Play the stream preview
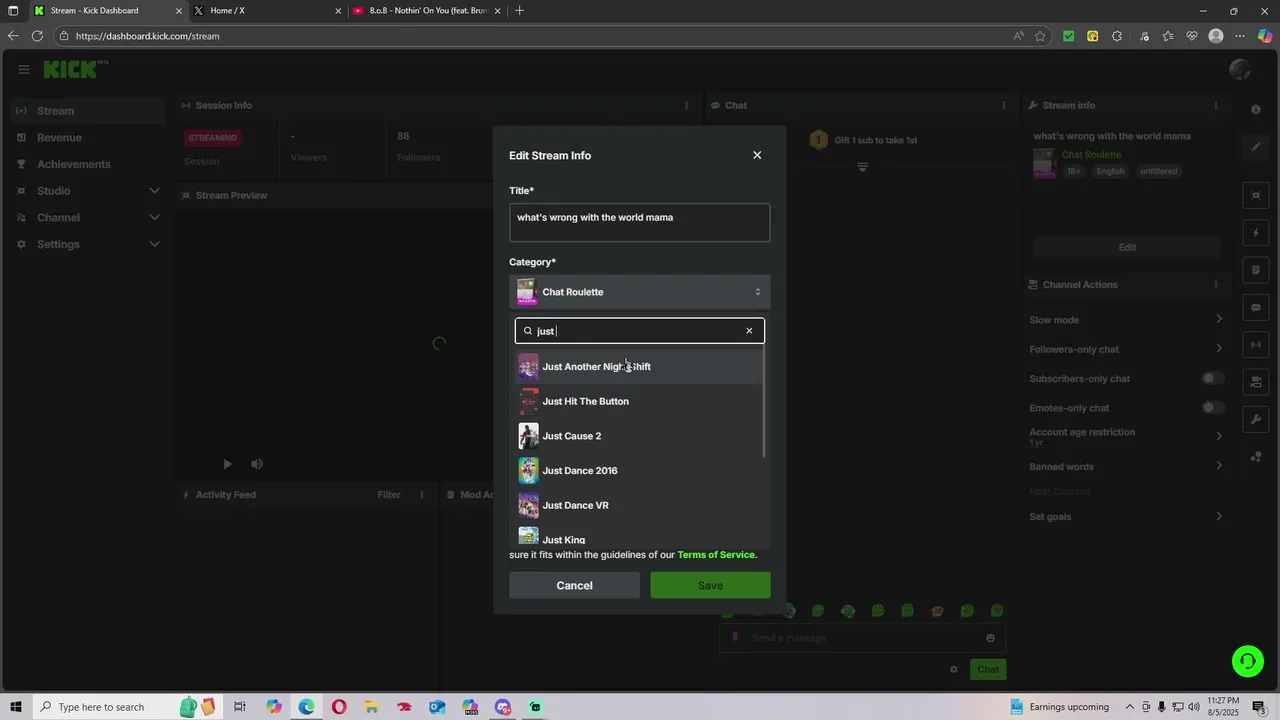Image resolution: width=1280 pixels, height=720 pixels. tap(227, 464)
